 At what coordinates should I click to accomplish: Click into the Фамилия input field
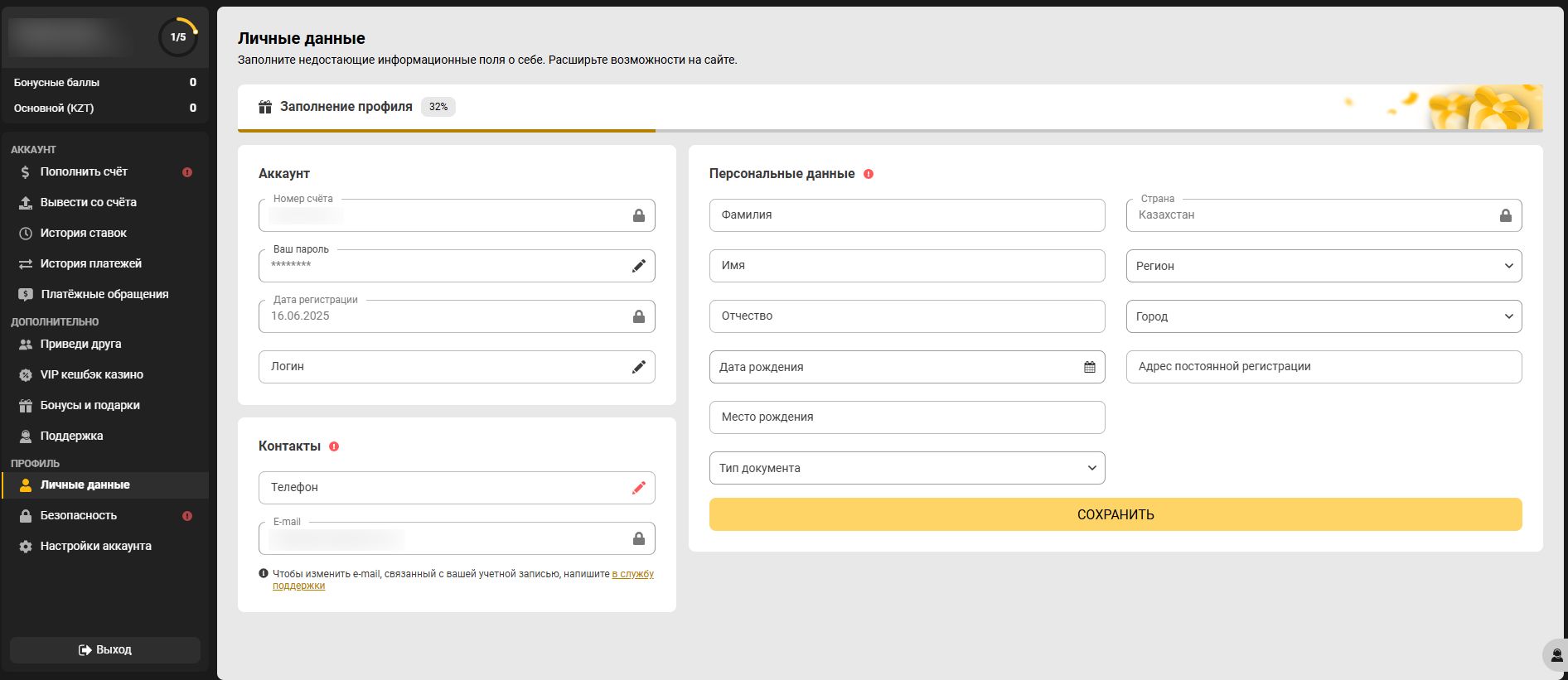coord(907,215)
